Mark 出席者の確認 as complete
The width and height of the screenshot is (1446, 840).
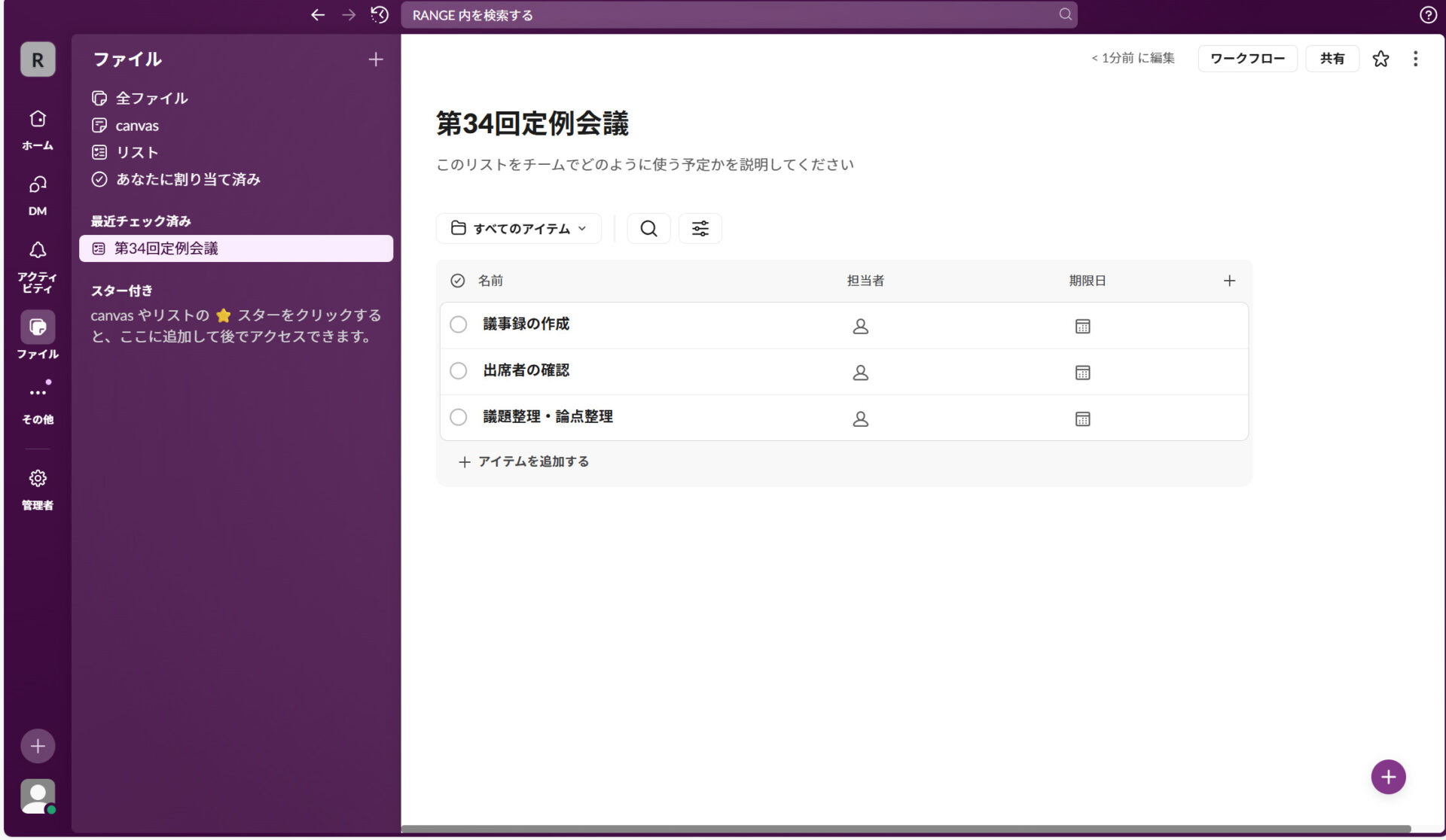(x=458, y=370)
